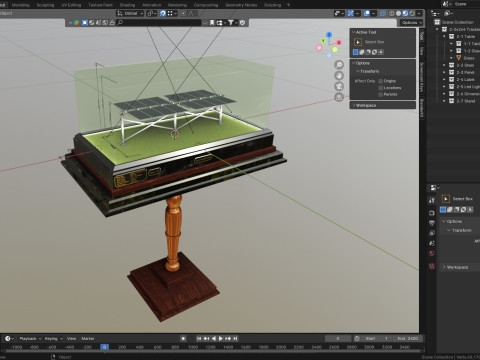
Task: Open the Geometry Nodes workspace tab
Action: 241,5
